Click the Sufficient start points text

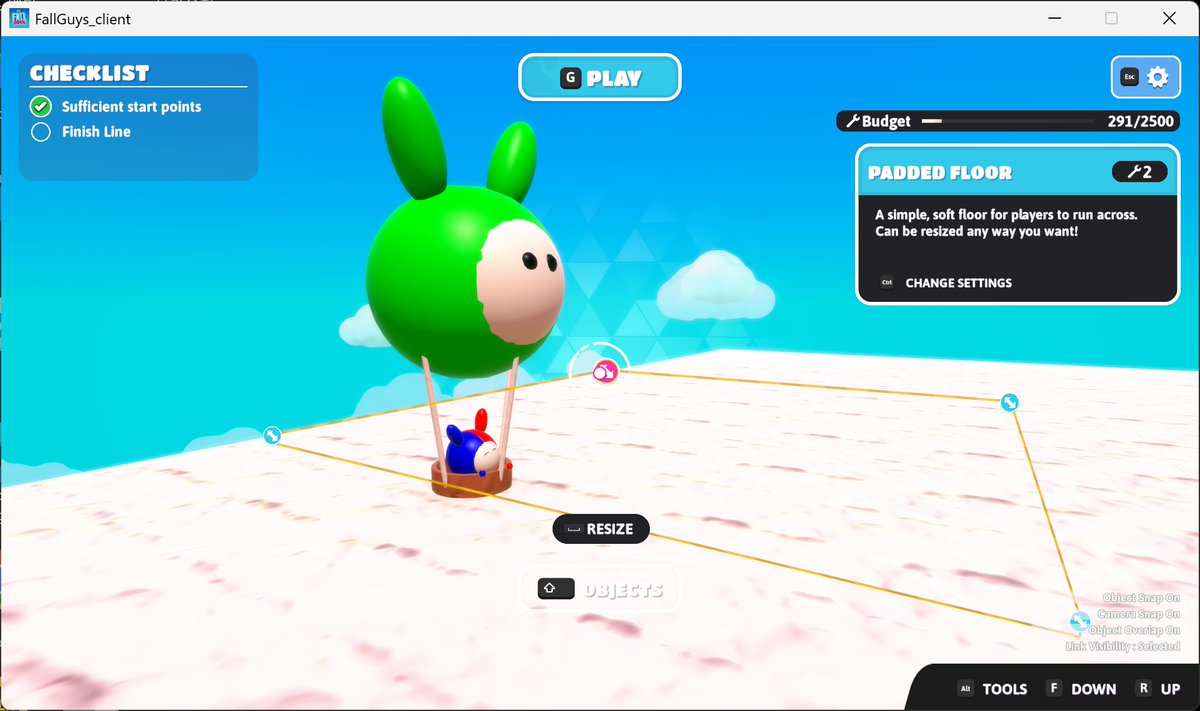131,107
